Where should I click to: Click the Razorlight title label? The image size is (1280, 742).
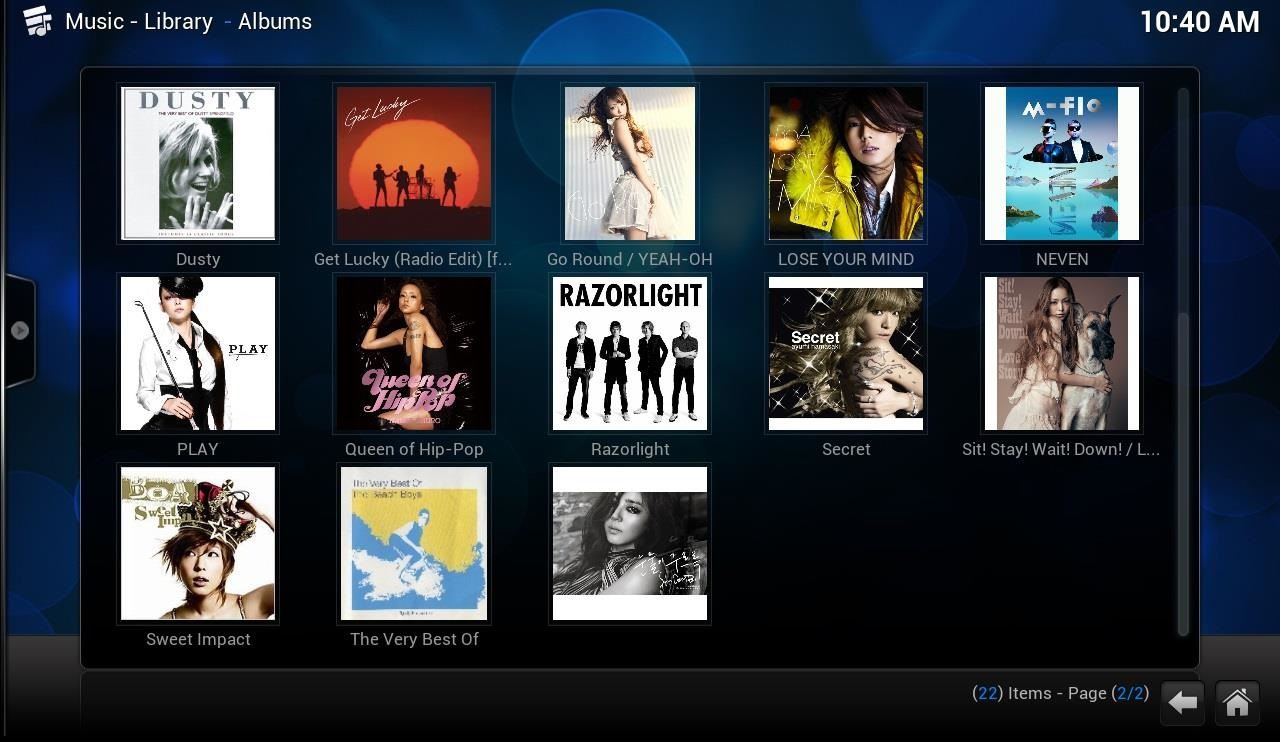(630, 449)
